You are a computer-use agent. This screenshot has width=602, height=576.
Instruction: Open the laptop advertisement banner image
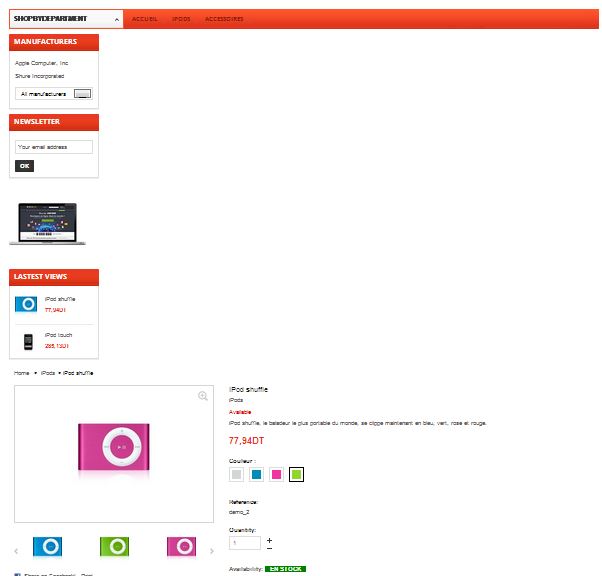click(47, 223)
